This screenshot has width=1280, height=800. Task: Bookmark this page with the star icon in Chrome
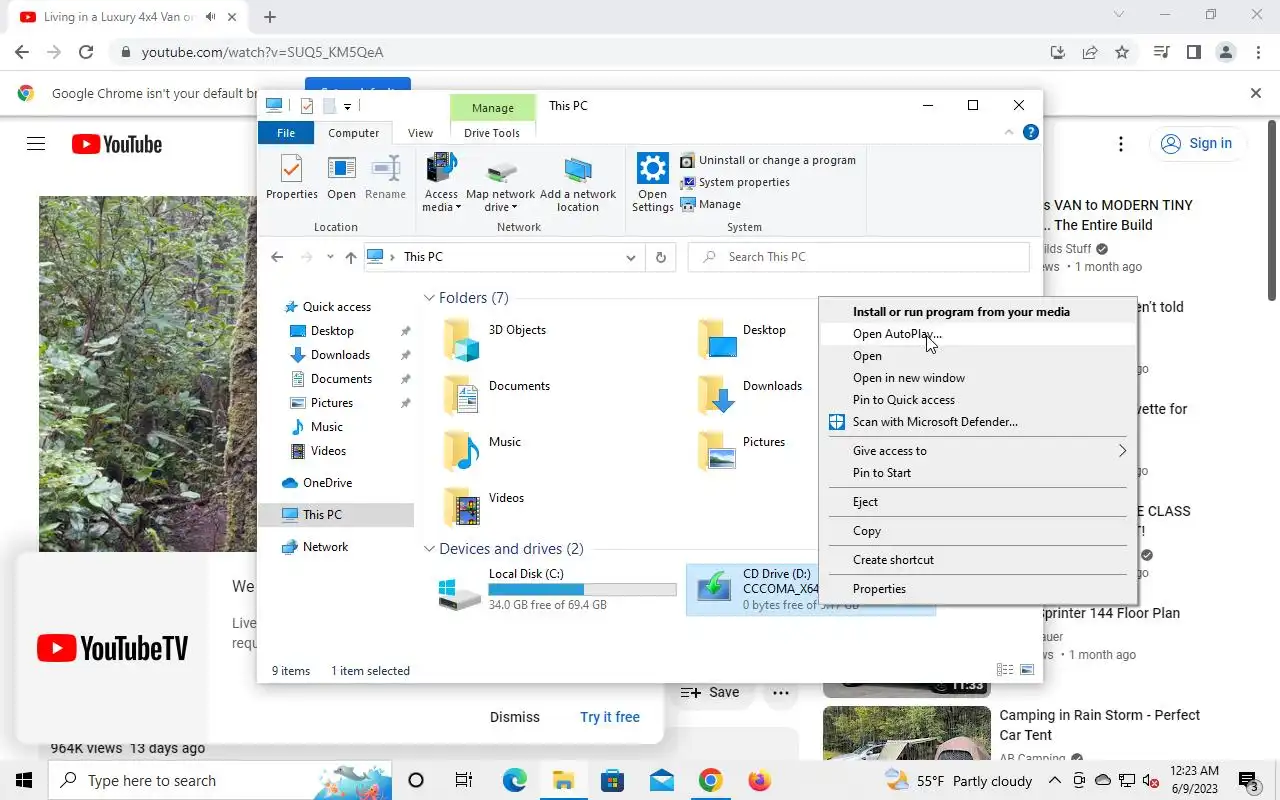pyautogui.click(x=1122, y=52)
